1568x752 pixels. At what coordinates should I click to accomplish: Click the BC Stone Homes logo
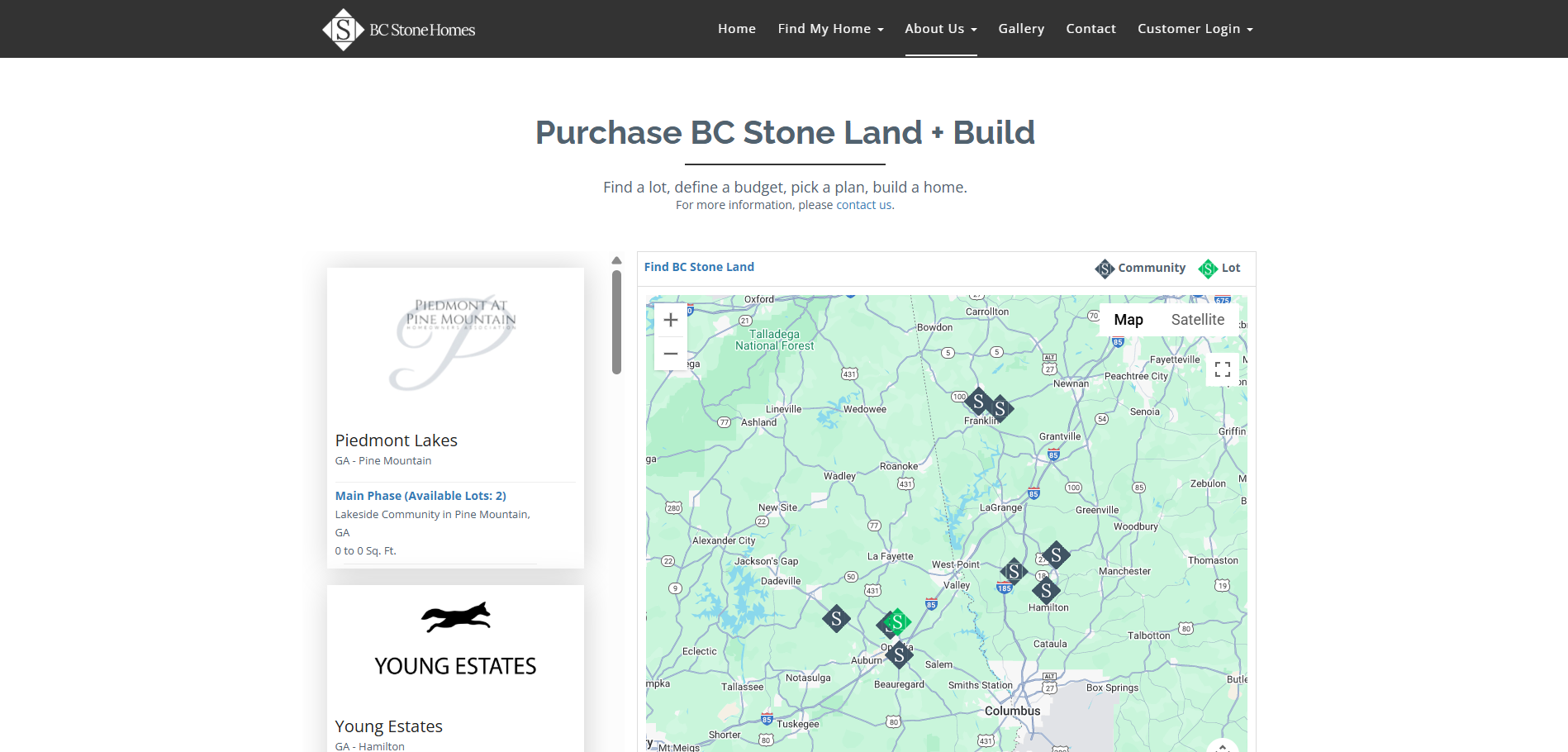(x=399, y=30)
